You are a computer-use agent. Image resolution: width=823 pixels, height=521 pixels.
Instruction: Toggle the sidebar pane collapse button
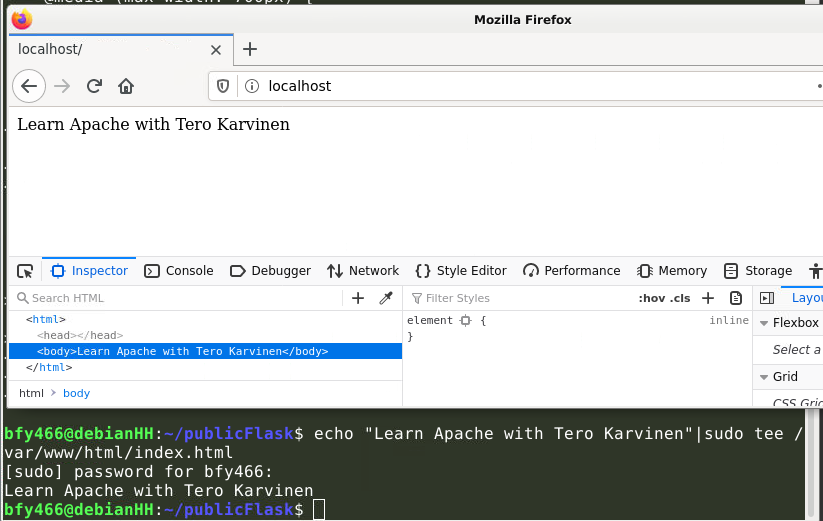click(x=767, y=298)
